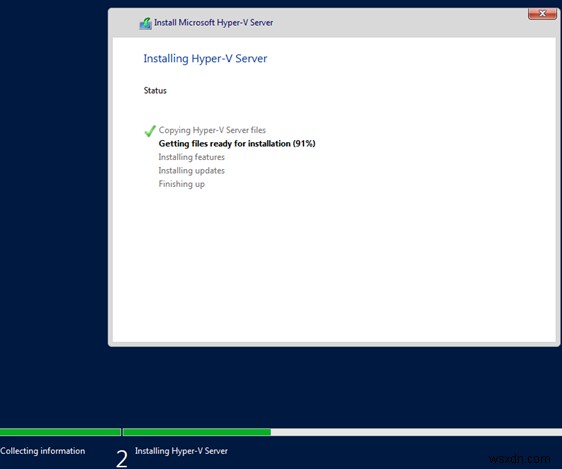The width and height of the screenshot is (562, 469).
Task: Click 'Copying Hyper-V Server files' step
Action: click(212, 130)
